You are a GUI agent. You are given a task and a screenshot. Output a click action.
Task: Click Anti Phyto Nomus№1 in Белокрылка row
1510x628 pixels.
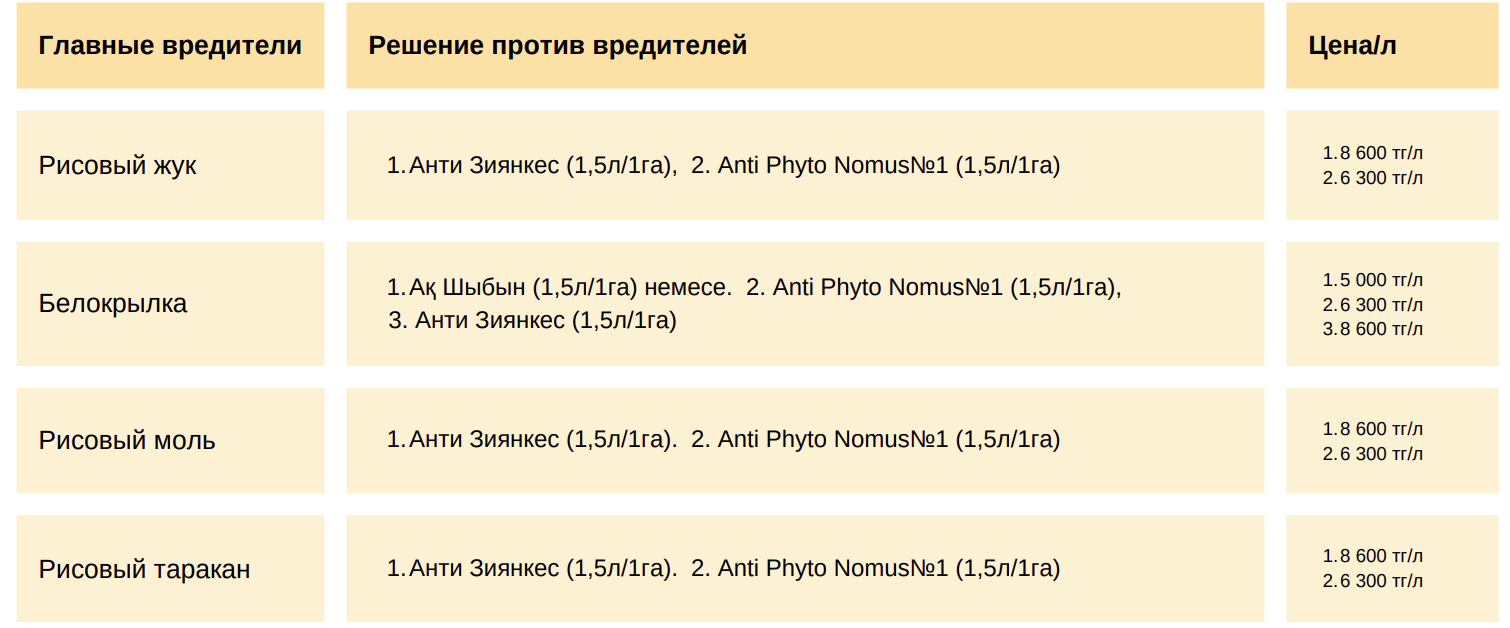pyautogui.click(x=887, y=288)
